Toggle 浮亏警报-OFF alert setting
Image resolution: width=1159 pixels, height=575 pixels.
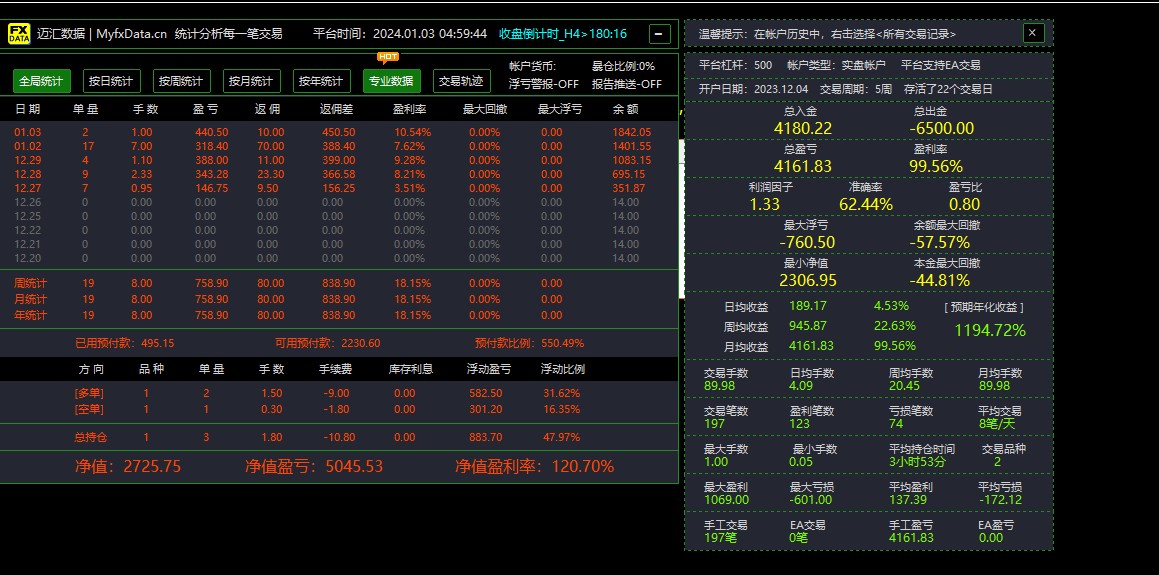(x=544, y=84)
